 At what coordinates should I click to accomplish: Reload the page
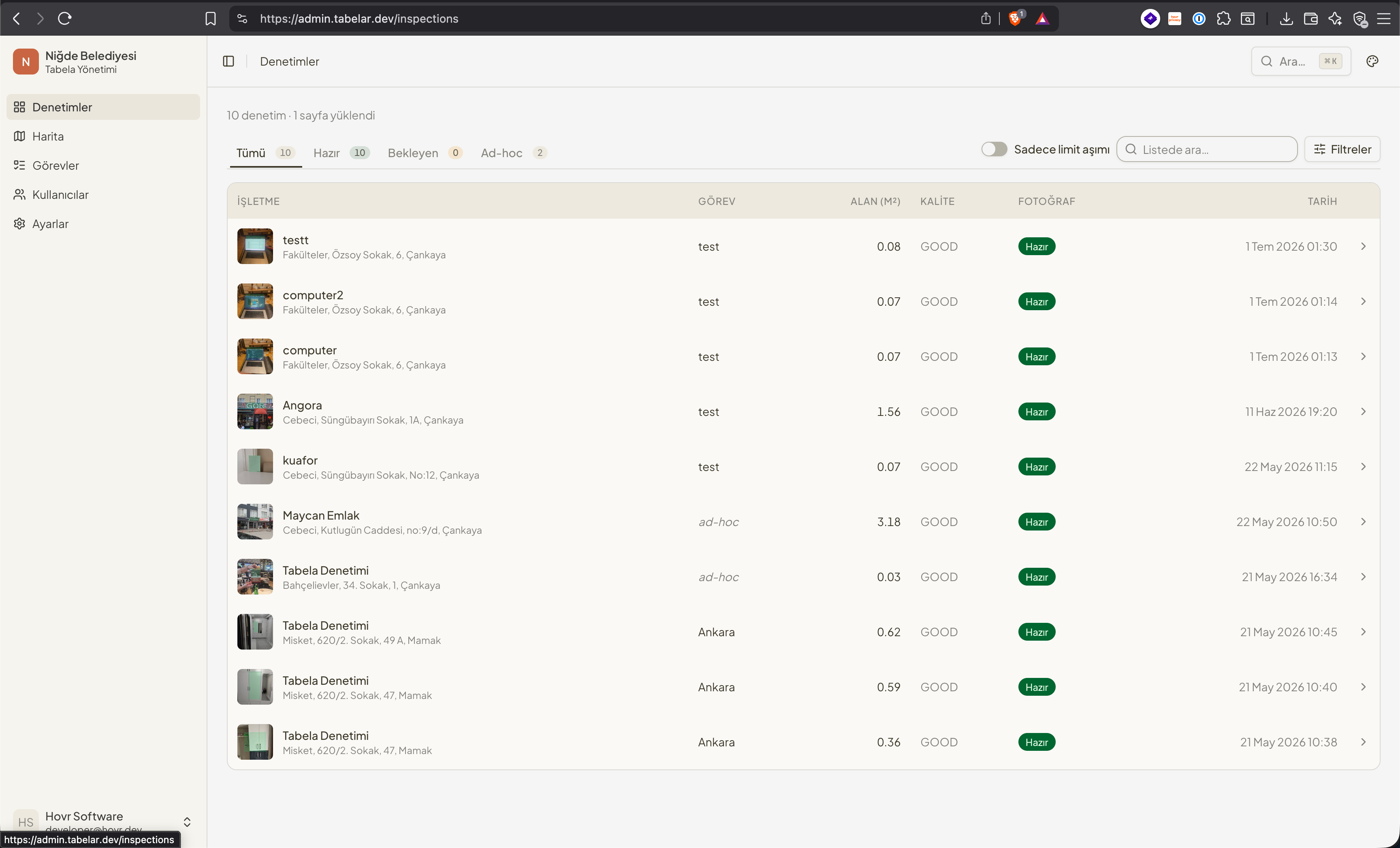[65, 19]
